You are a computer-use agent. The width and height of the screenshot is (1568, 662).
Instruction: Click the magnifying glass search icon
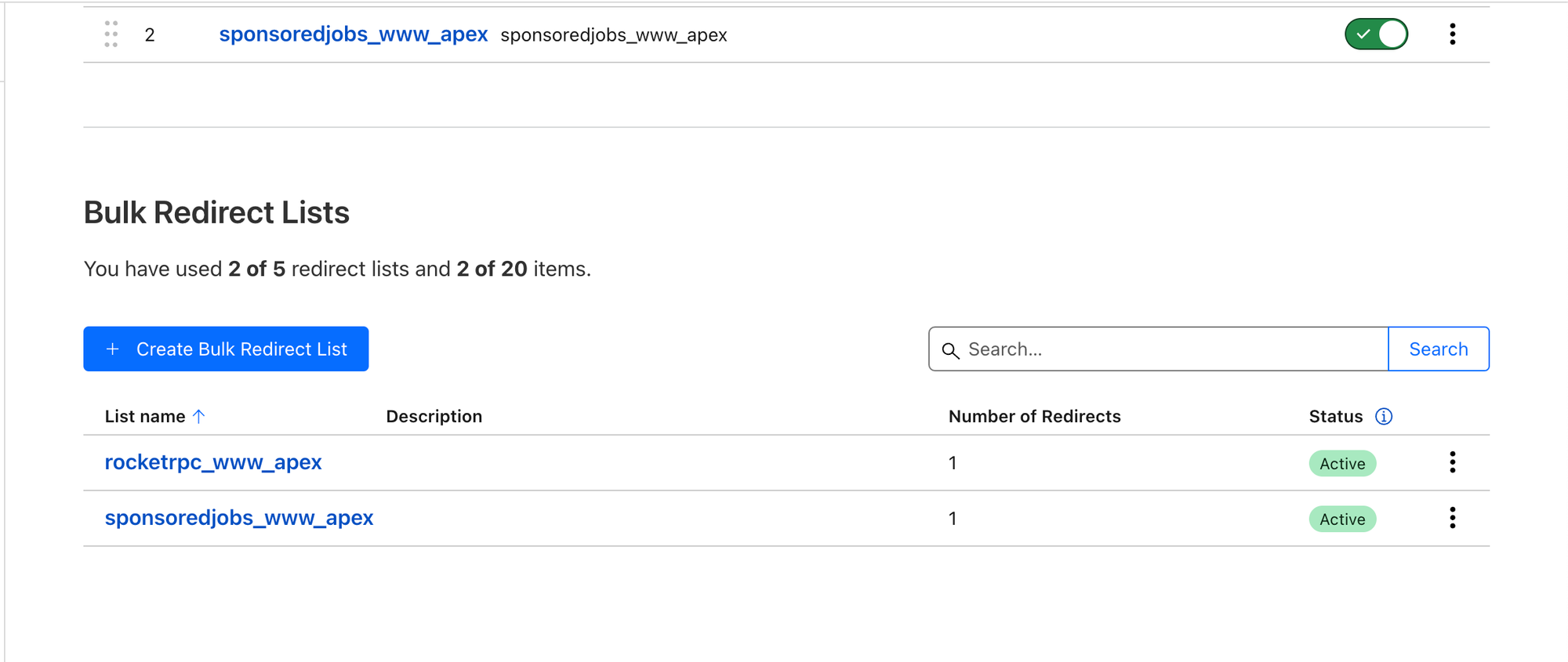click(x=950, y=350)
